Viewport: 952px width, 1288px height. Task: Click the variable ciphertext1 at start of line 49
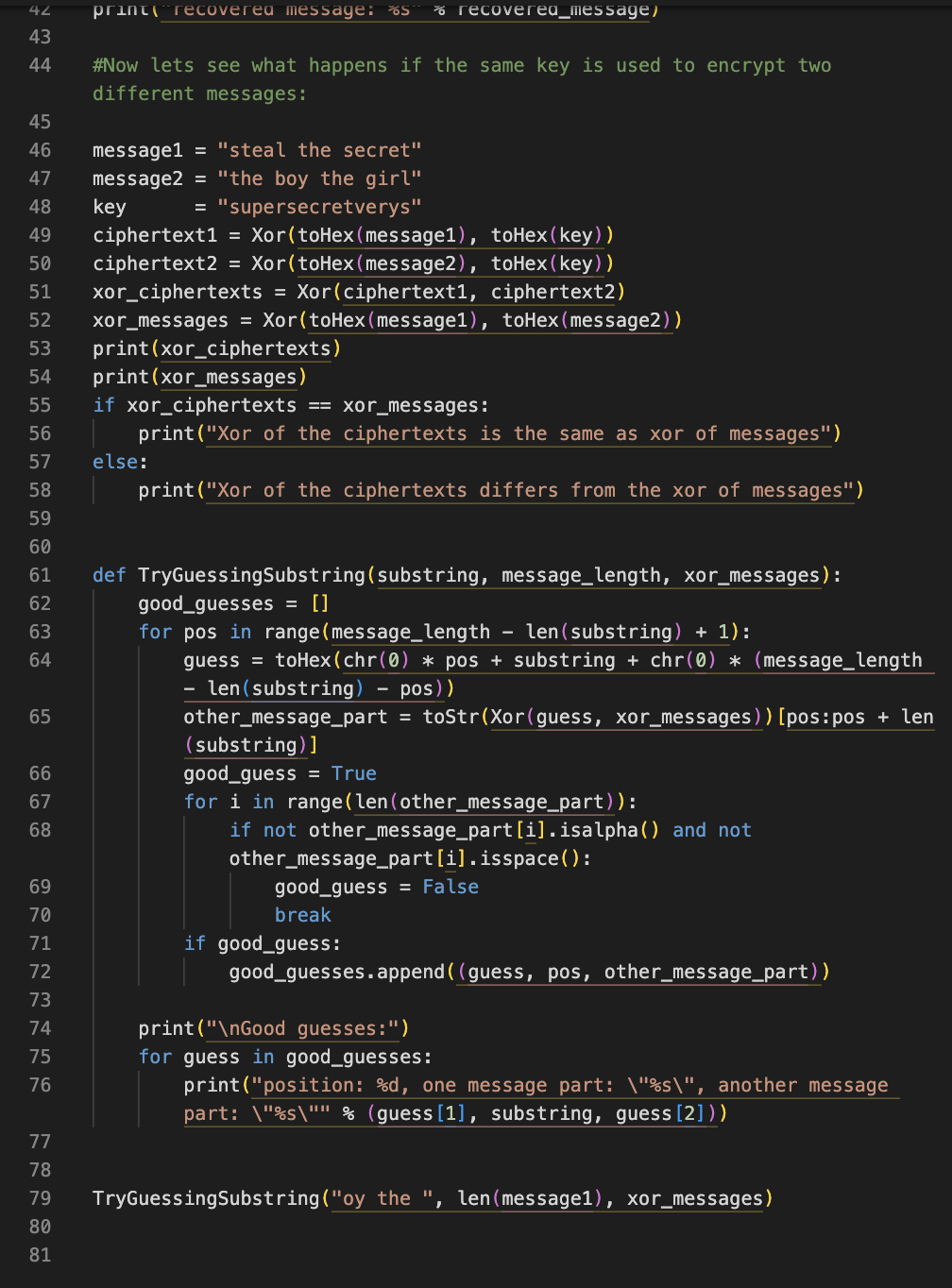coord(155,235)
